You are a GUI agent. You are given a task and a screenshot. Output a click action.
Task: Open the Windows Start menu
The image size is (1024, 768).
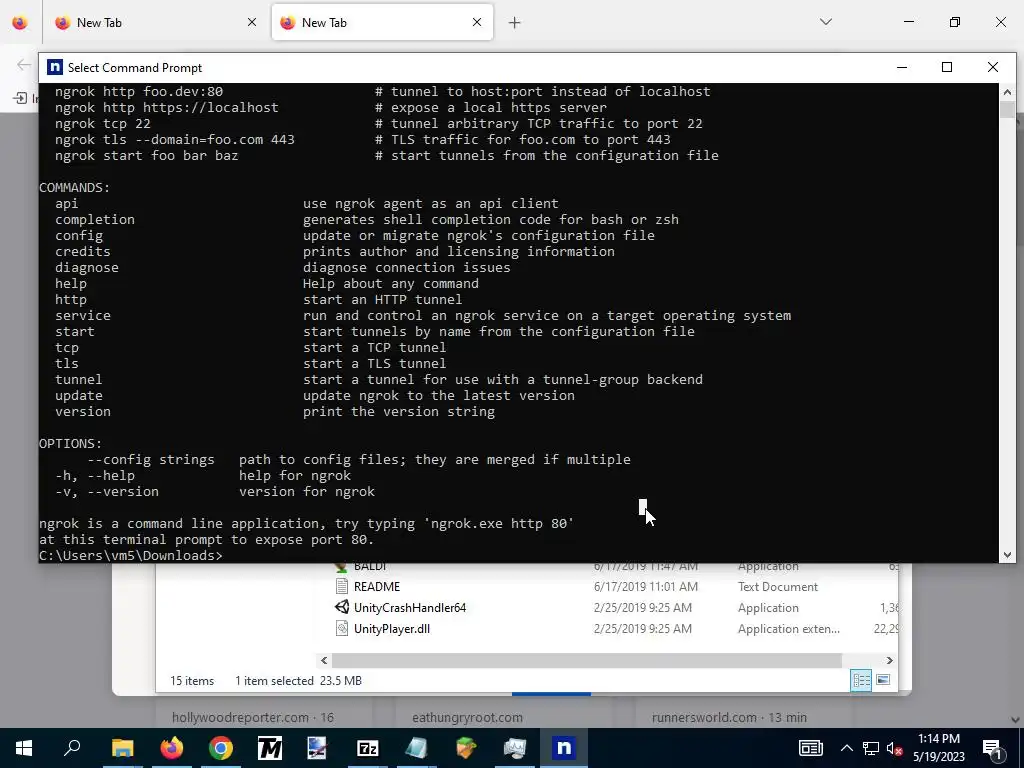24,748
